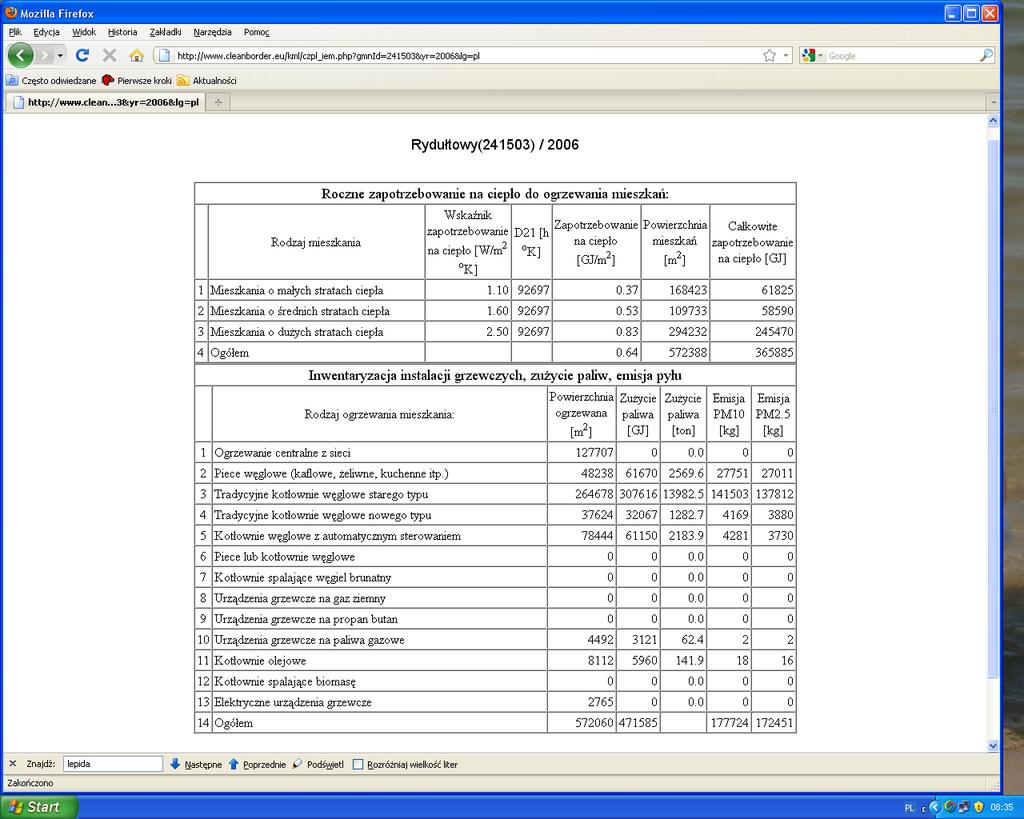Open the Narzędzia menu
The width and height of the screenshot is (1024, 819).
[212, 32]
